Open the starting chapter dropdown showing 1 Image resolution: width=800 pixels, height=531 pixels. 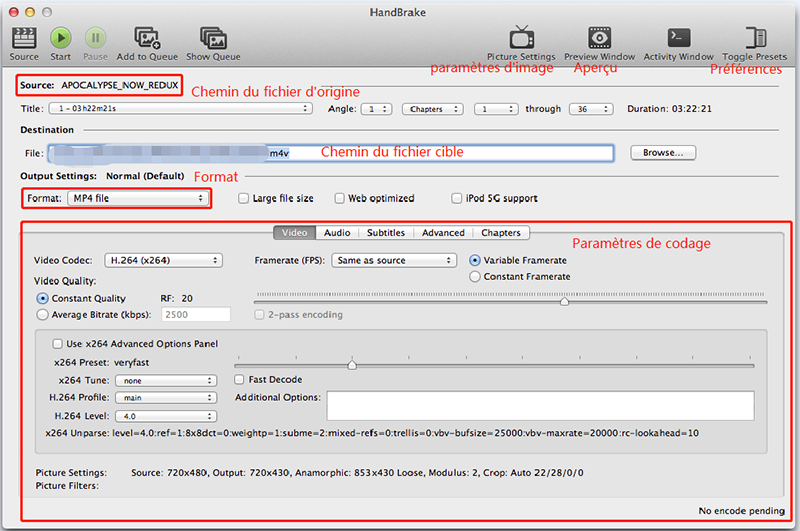coord(496,109)
